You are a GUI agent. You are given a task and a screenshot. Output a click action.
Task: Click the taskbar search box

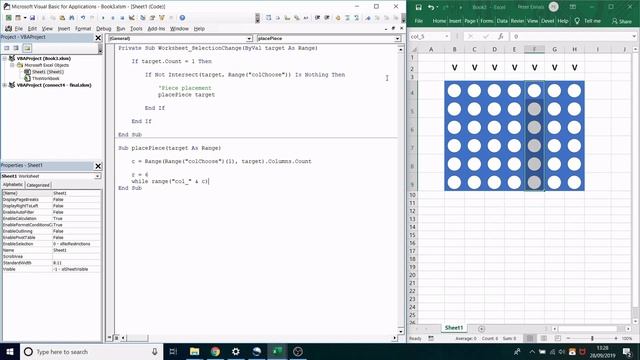(x=91, y=351)
